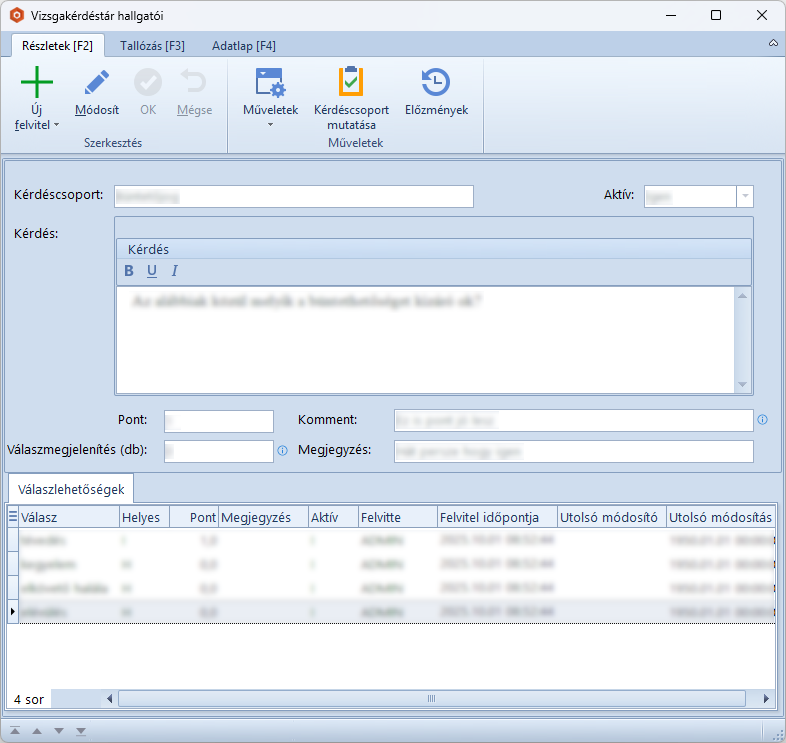Screen dimensions: 786x743
Task: Jump to the first record using bottom navigation arrow
Action: 16,731
